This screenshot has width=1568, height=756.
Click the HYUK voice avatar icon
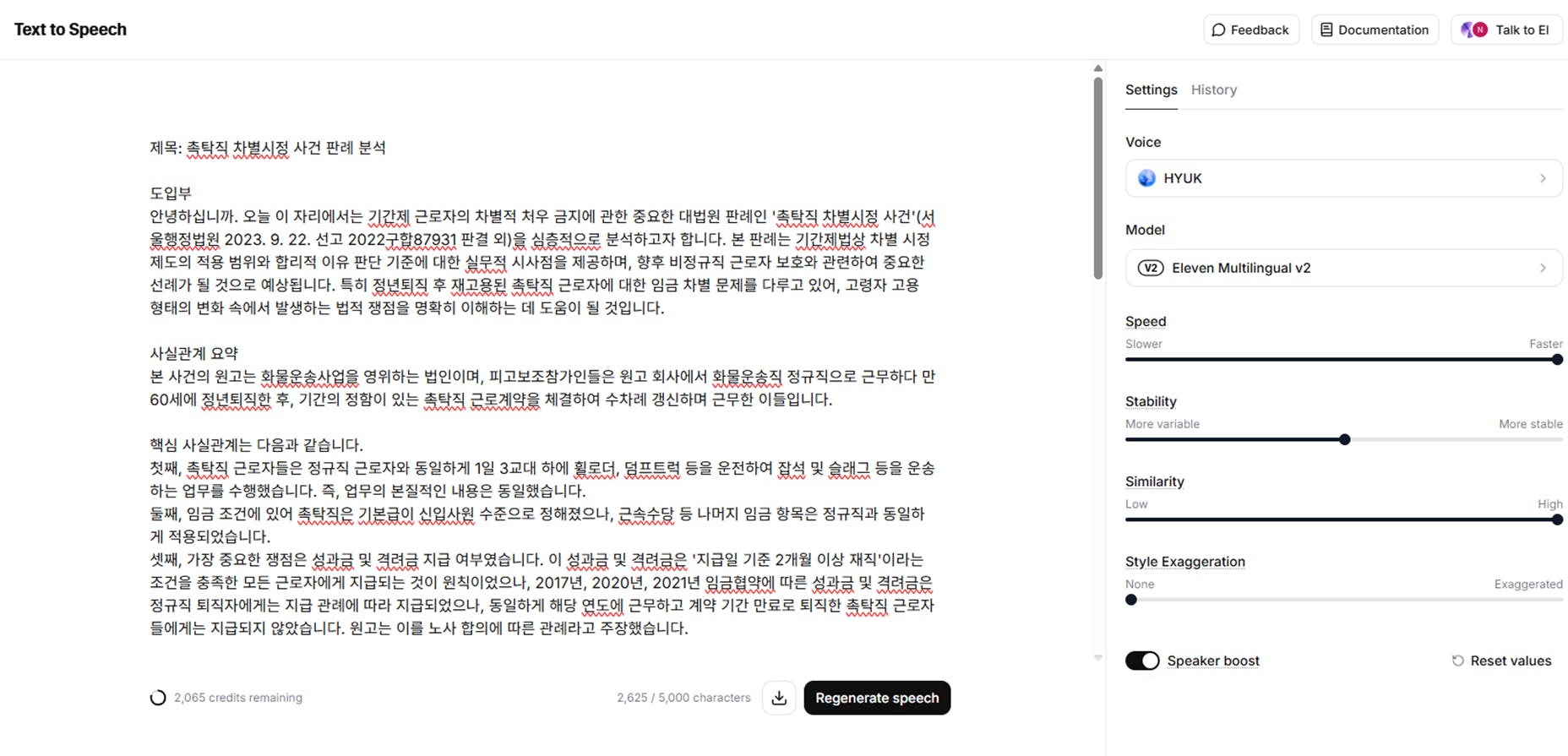click(x=1146, y=178)
